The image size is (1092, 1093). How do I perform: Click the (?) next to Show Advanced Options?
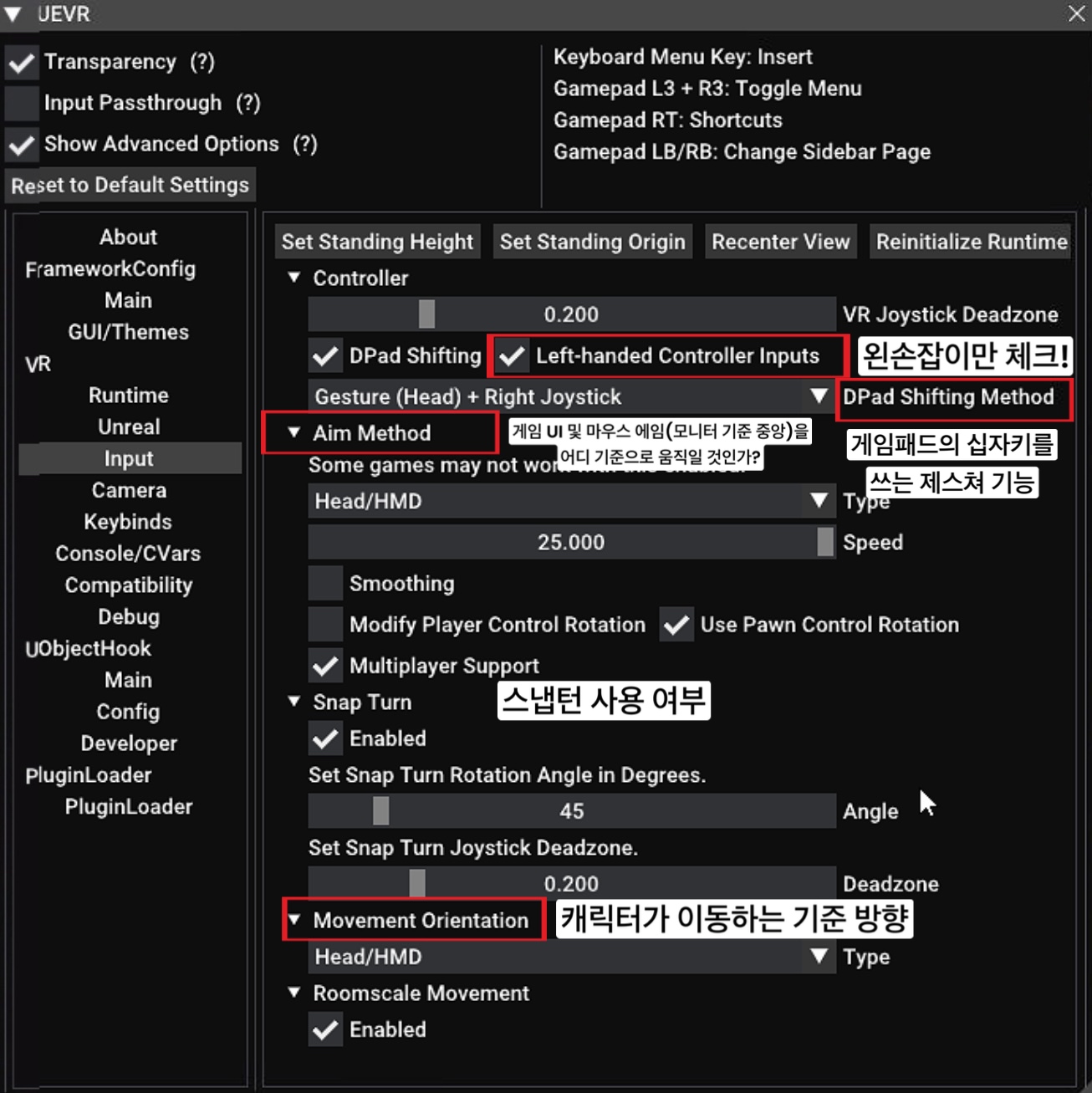(x=304, y=144)
